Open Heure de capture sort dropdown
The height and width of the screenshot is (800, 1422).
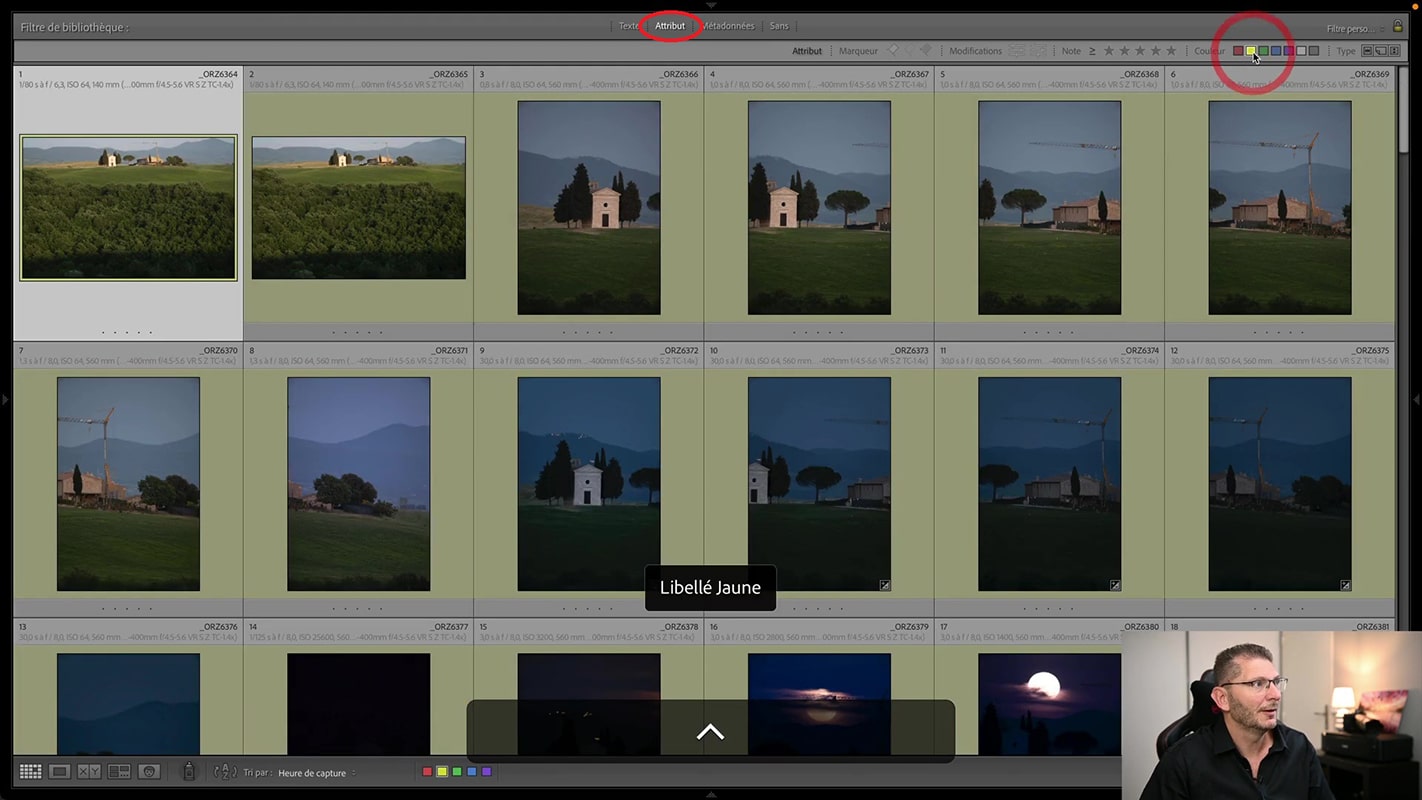(x=316, y=773)
